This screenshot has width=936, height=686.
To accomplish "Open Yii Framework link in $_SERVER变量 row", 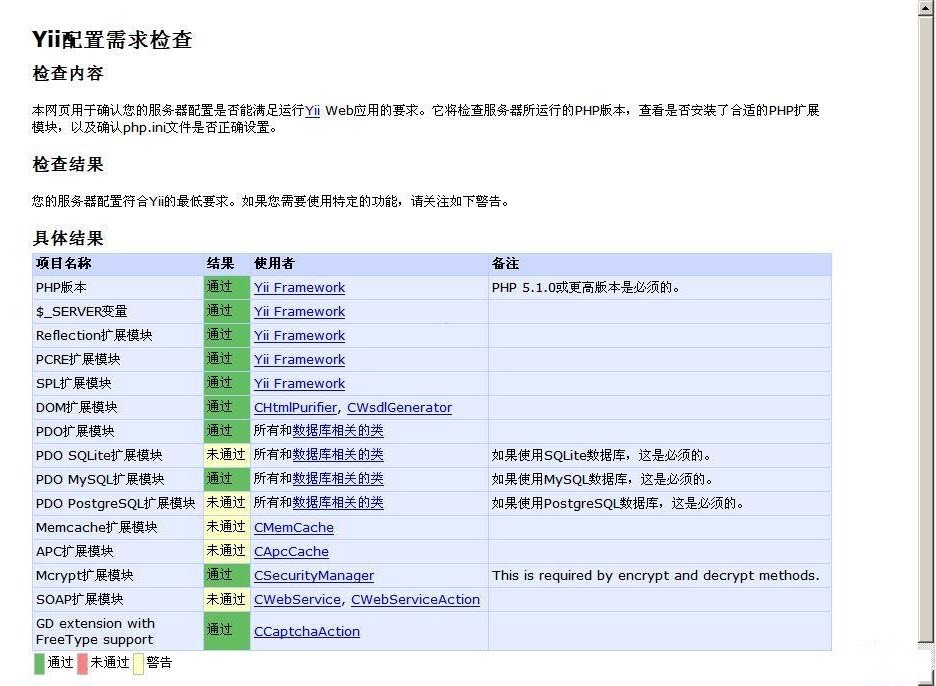I will coord(299,311).
